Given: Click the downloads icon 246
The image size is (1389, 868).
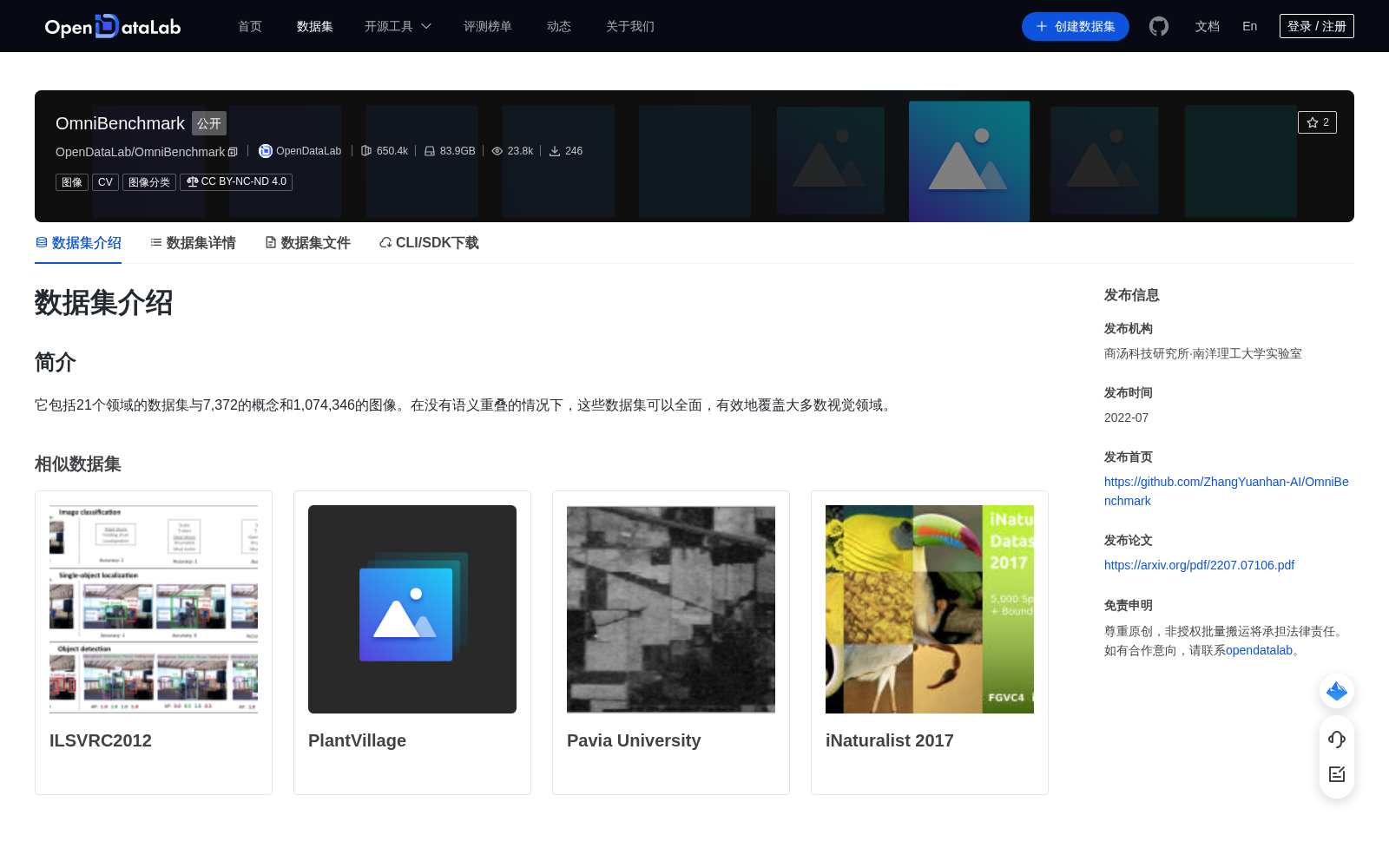Looking at the screenshot, I should click(x=555, y=151).
